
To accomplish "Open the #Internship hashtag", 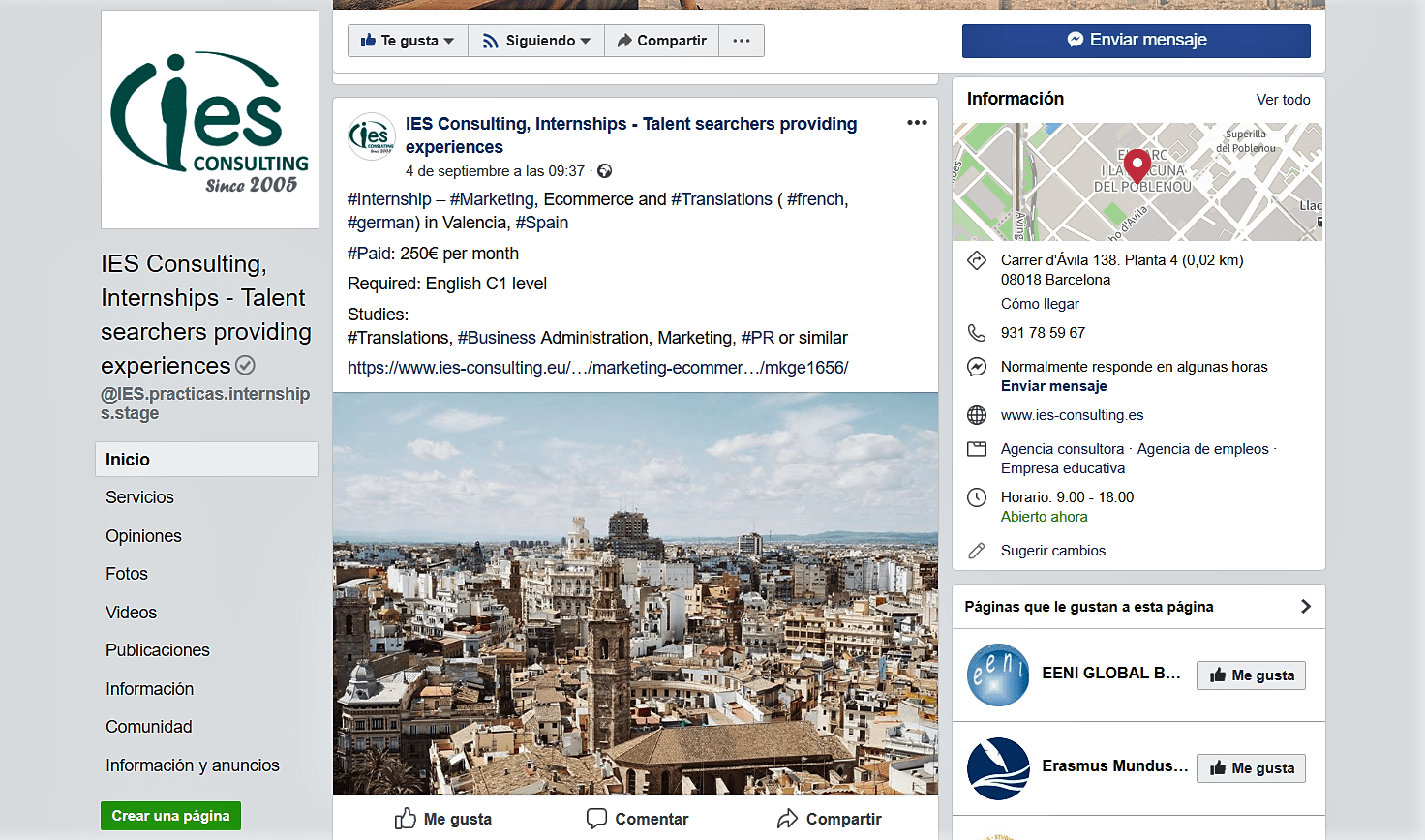I will (389, 199).
